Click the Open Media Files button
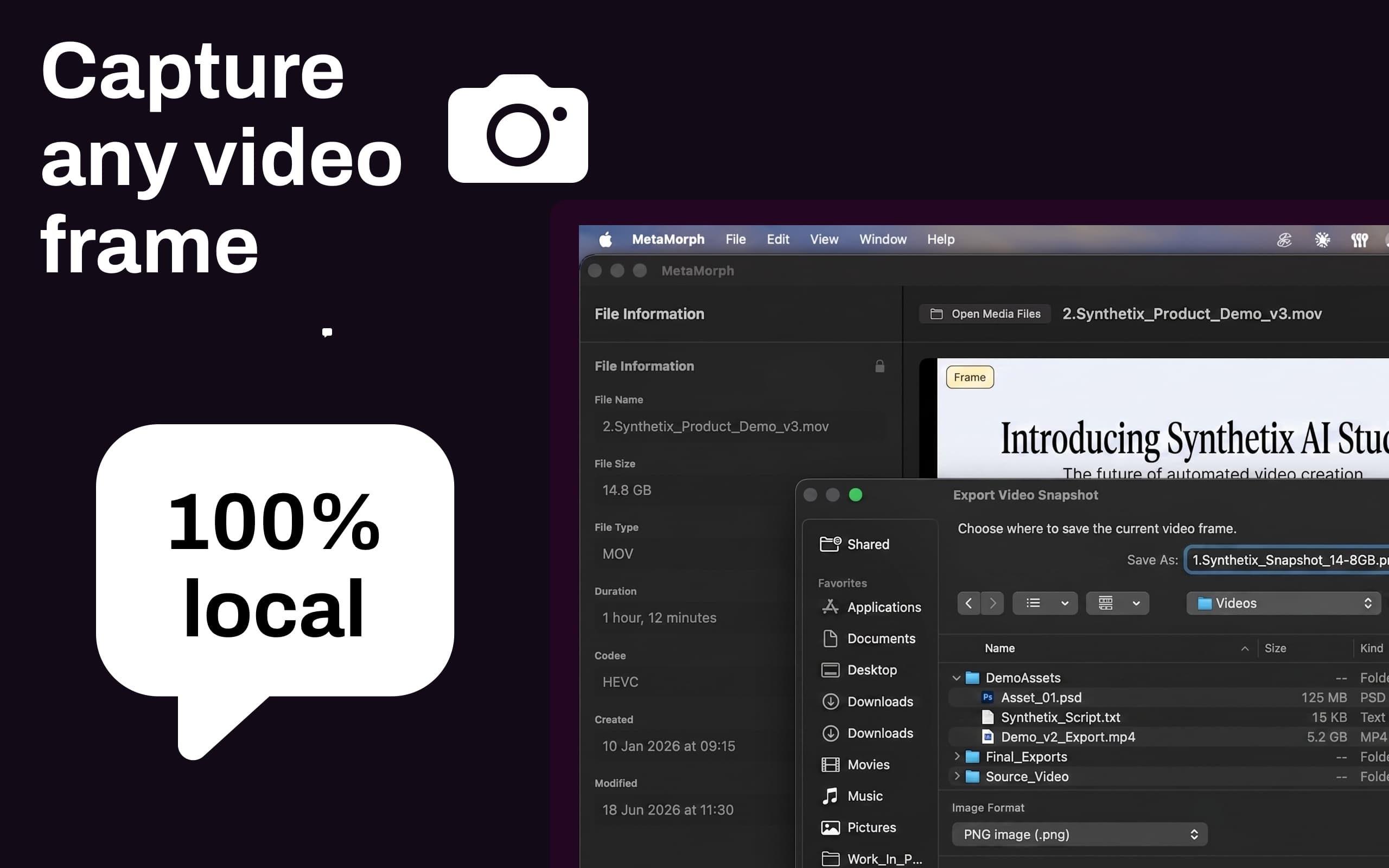1389x868 pixels. coord(985,314)
